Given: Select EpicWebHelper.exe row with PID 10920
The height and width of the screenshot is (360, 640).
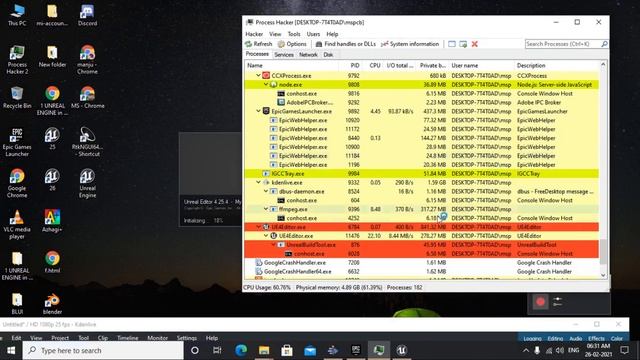Looking at the screenshot, I should 421,120.
